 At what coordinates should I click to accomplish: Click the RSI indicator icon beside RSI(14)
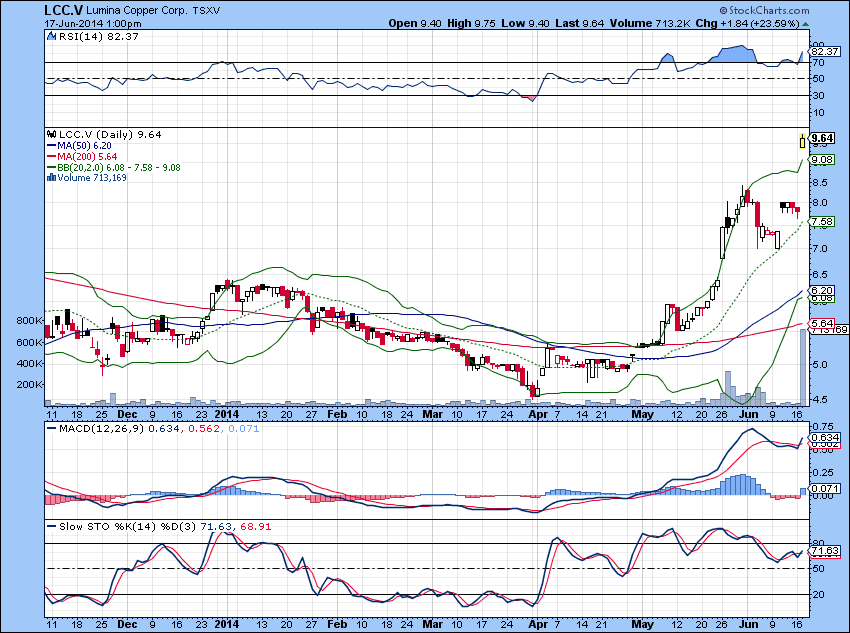tap(51, 37)
